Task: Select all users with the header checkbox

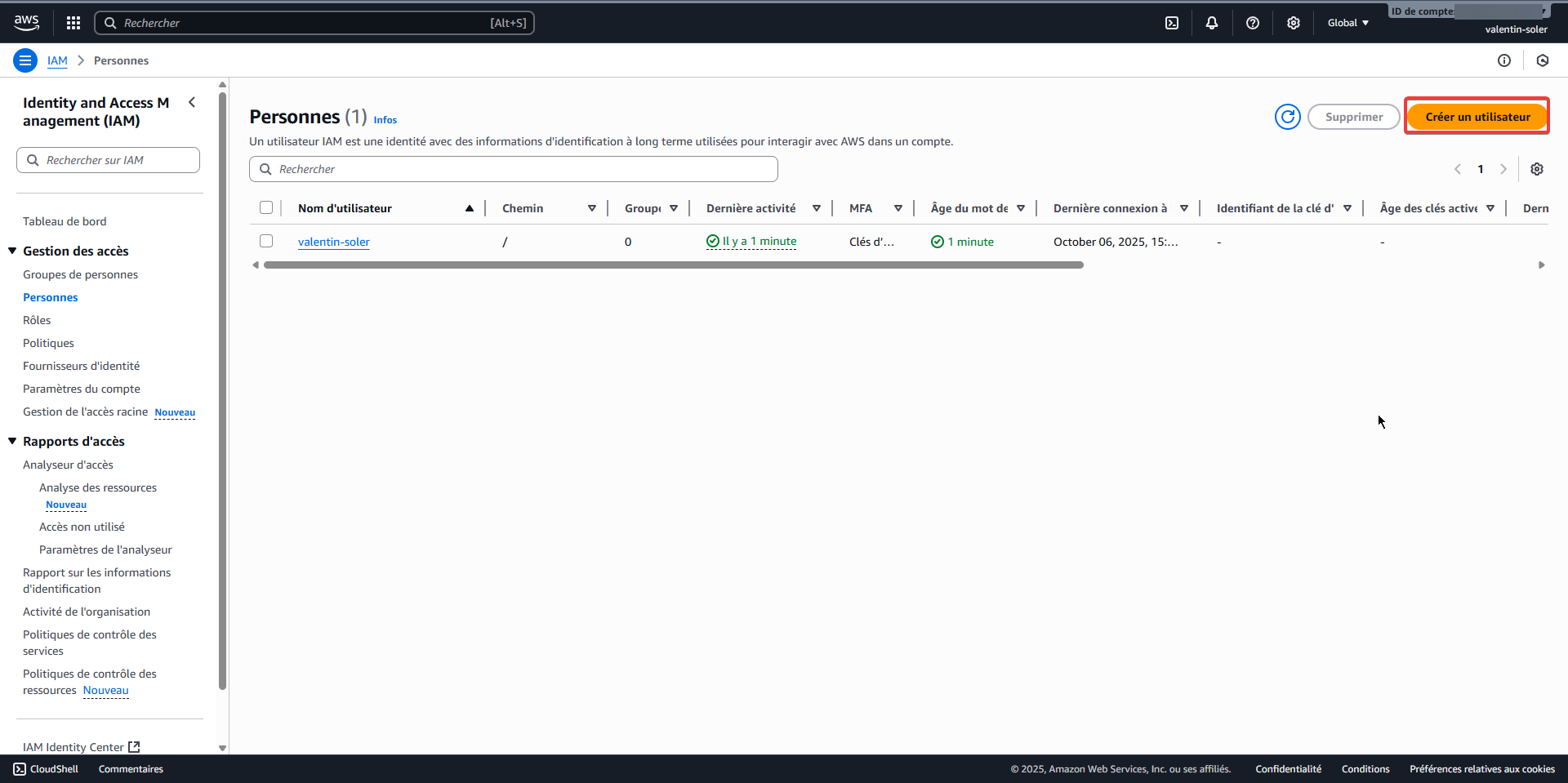Action: (x=265, y=207)
